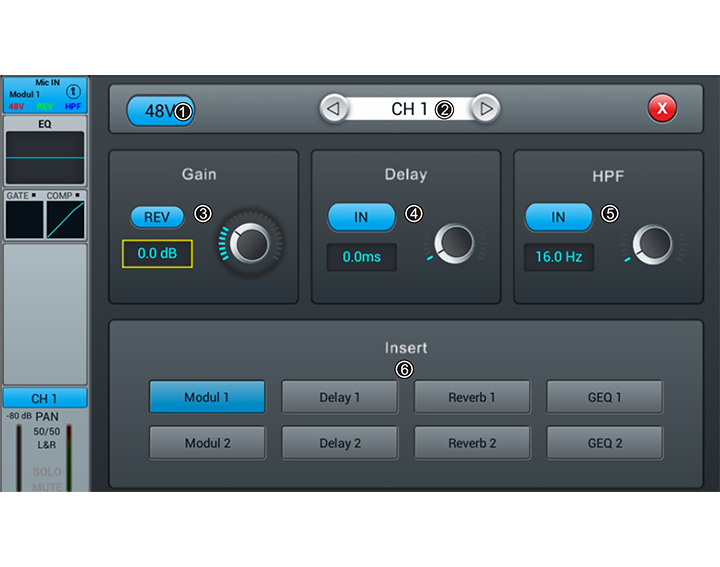Go to the previous channel with left arrow
The width and height of the screenshot is (720, 567).
(334, 109)
